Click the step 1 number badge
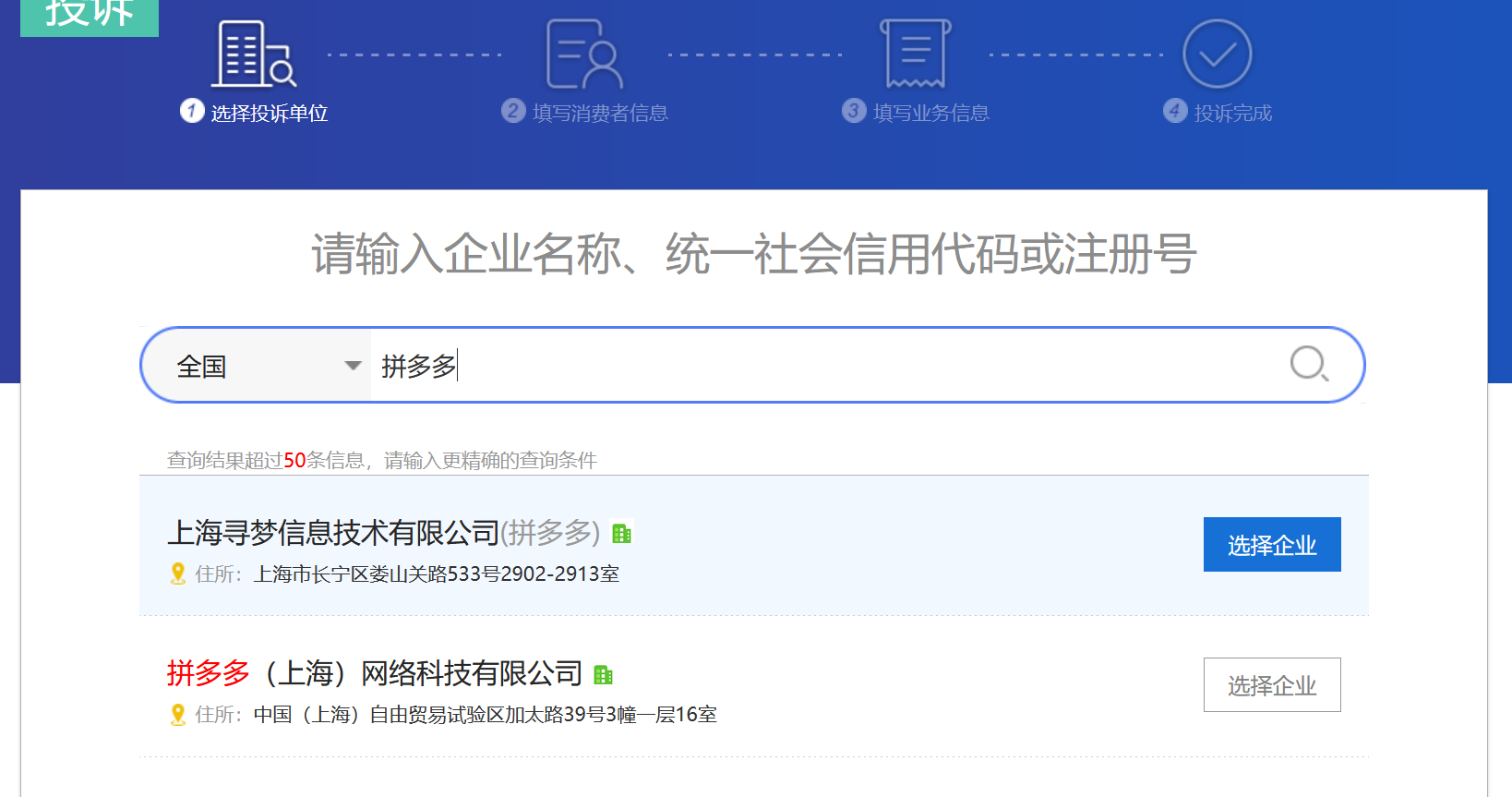1512x797 pixels. [192, 111]
